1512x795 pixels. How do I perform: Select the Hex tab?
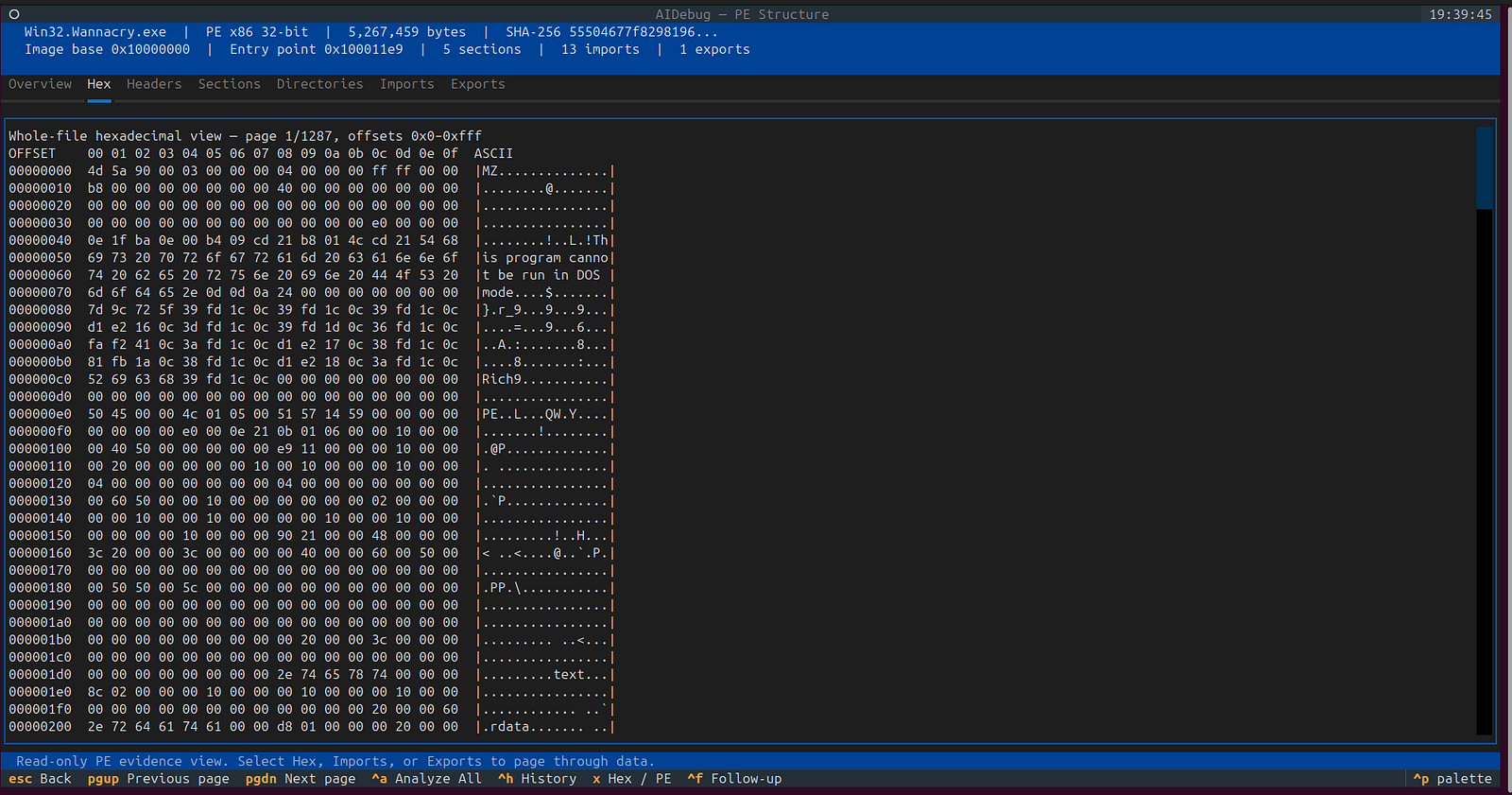click(99, 84)
